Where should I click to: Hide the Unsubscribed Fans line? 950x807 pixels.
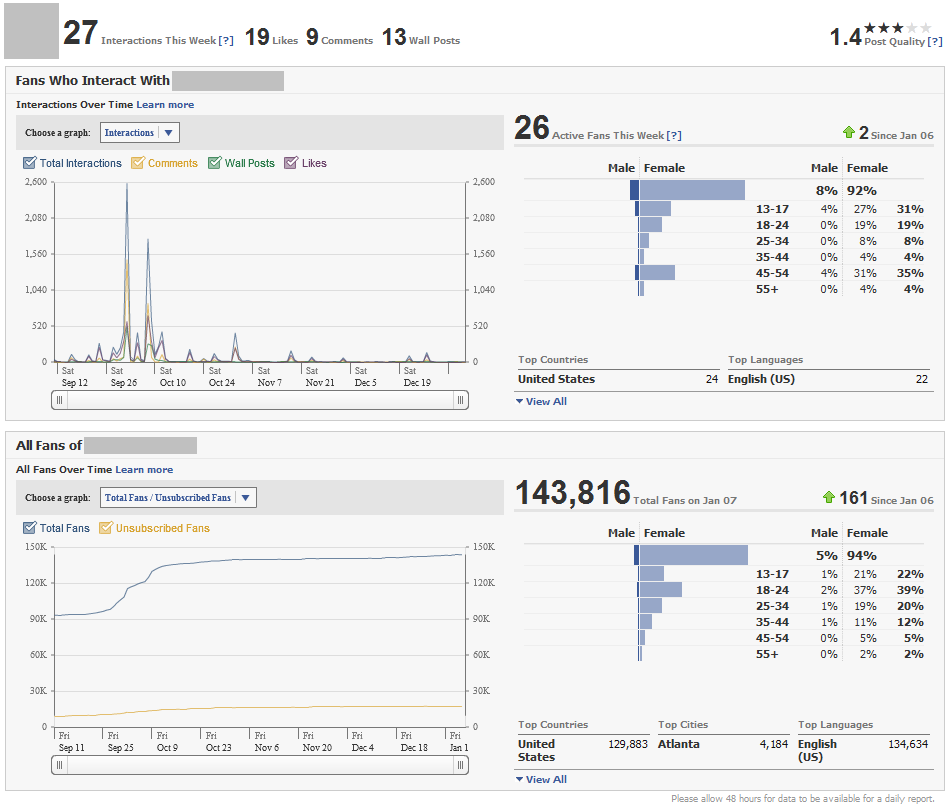coord(106,528)
